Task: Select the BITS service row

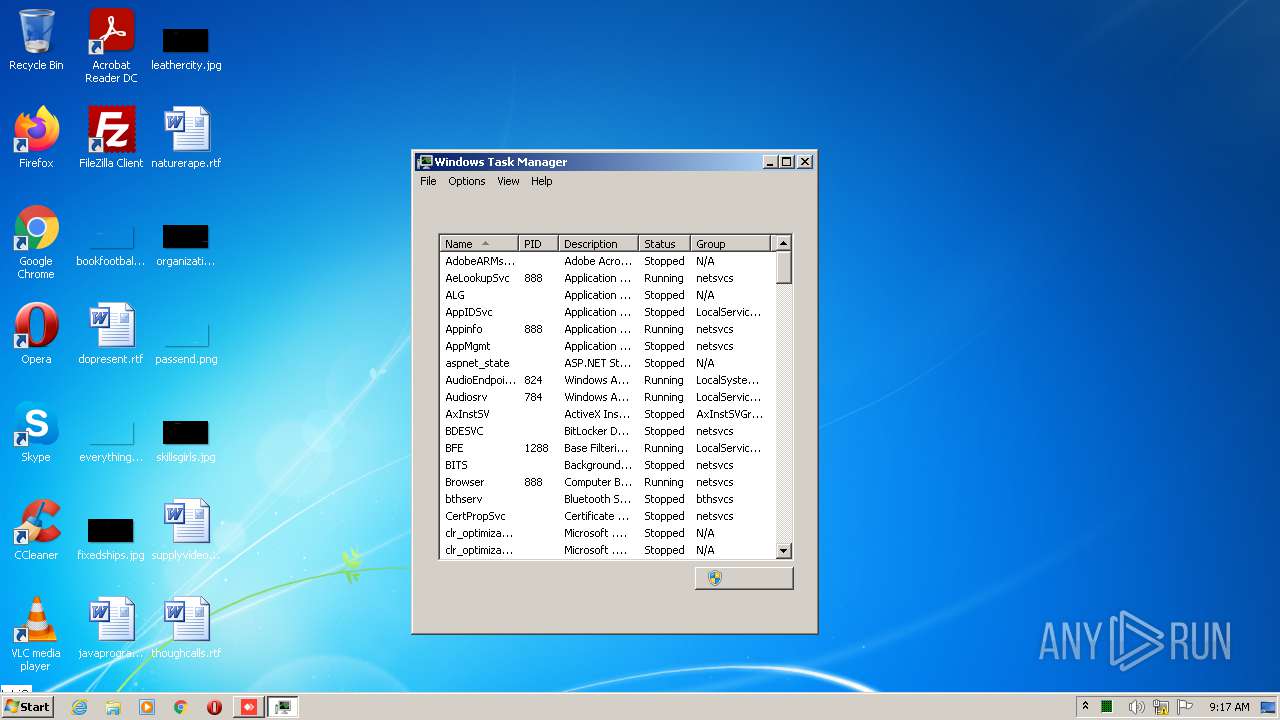Action: coord(607,465)
